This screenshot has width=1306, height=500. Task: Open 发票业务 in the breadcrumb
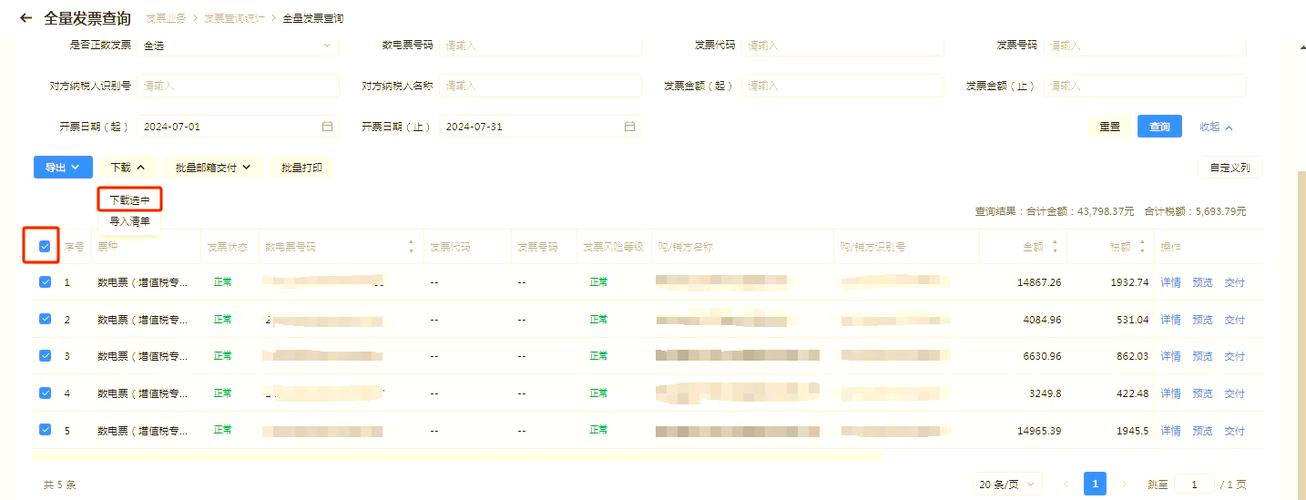[x=166, y=18]
